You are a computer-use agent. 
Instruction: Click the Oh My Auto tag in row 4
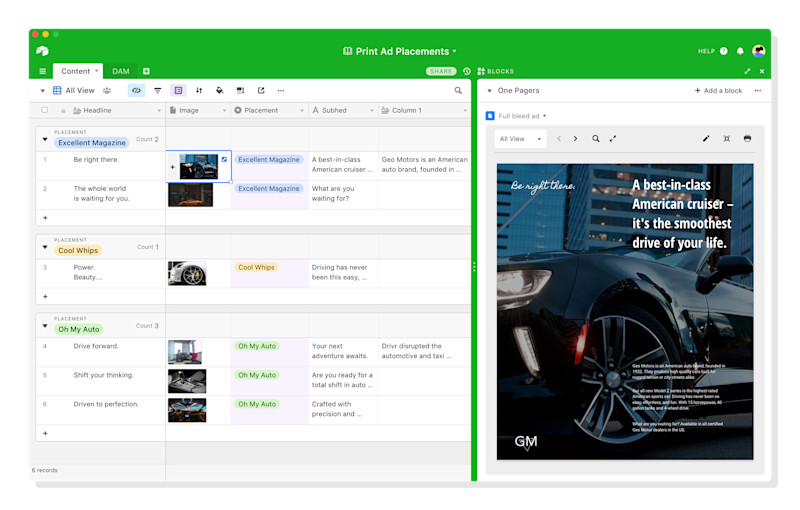(x=257, y=346)
